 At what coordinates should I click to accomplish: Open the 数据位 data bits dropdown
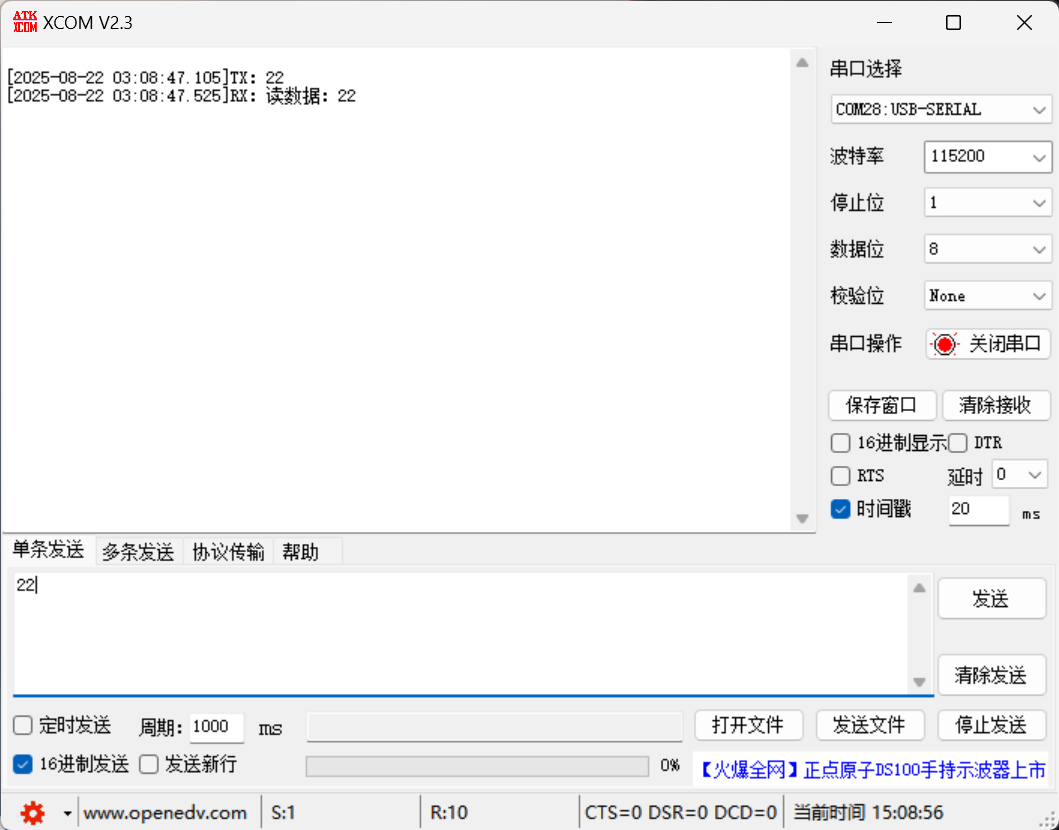pyautogui.click(x=987, y=249)
